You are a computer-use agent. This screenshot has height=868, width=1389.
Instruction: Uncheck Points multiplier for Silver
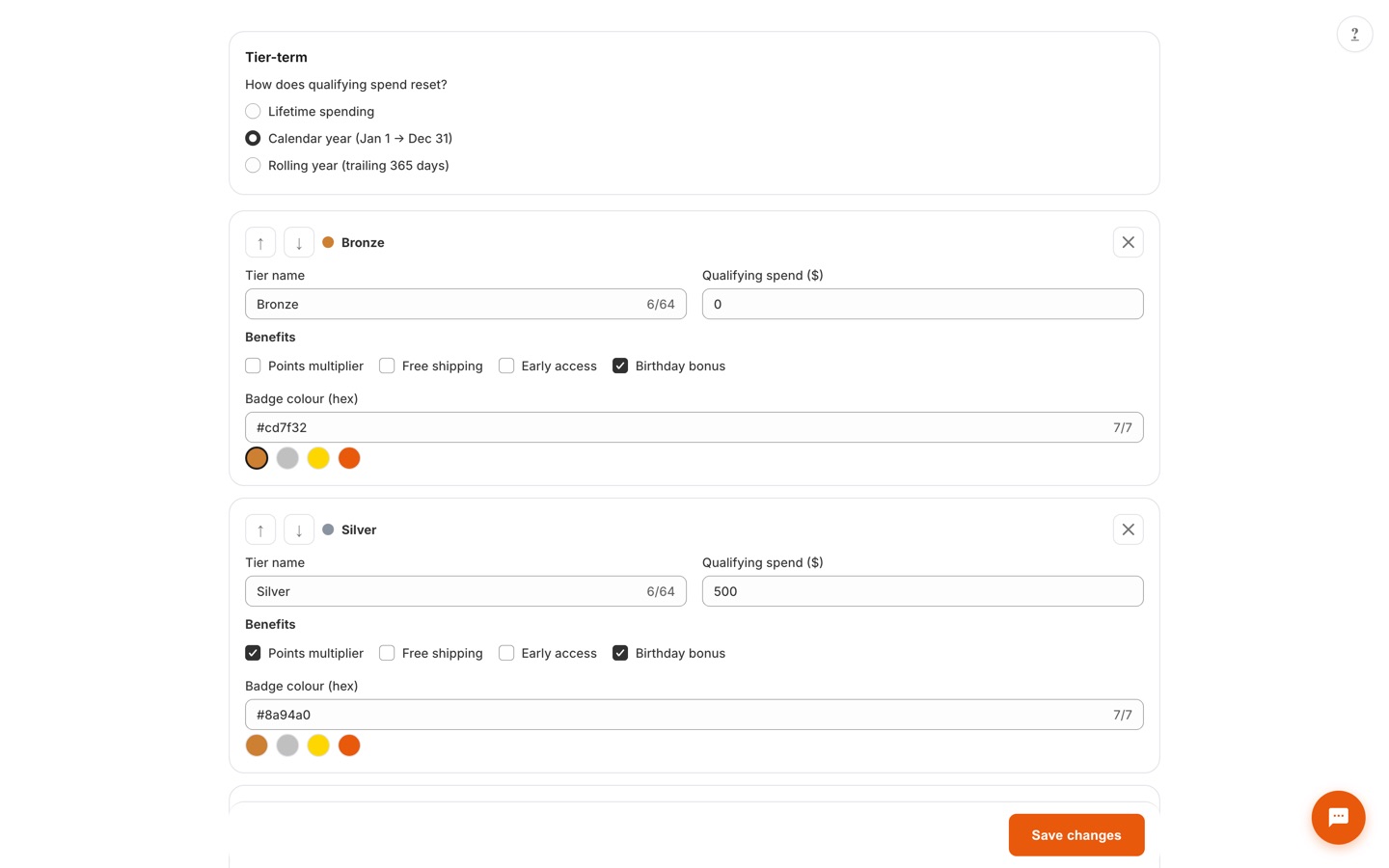(x=253, y=653)
